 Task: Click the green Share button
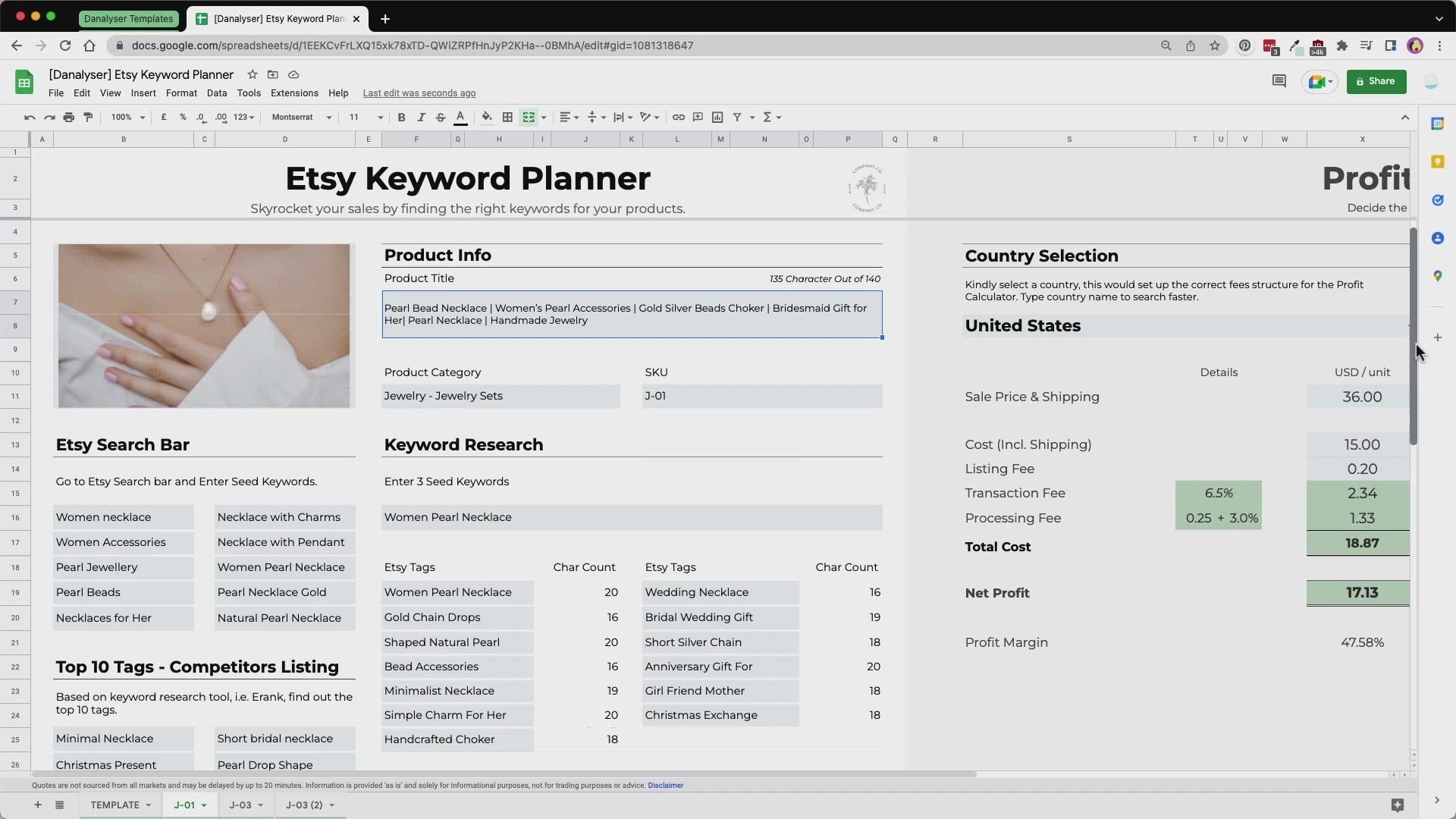(1376, 81)
